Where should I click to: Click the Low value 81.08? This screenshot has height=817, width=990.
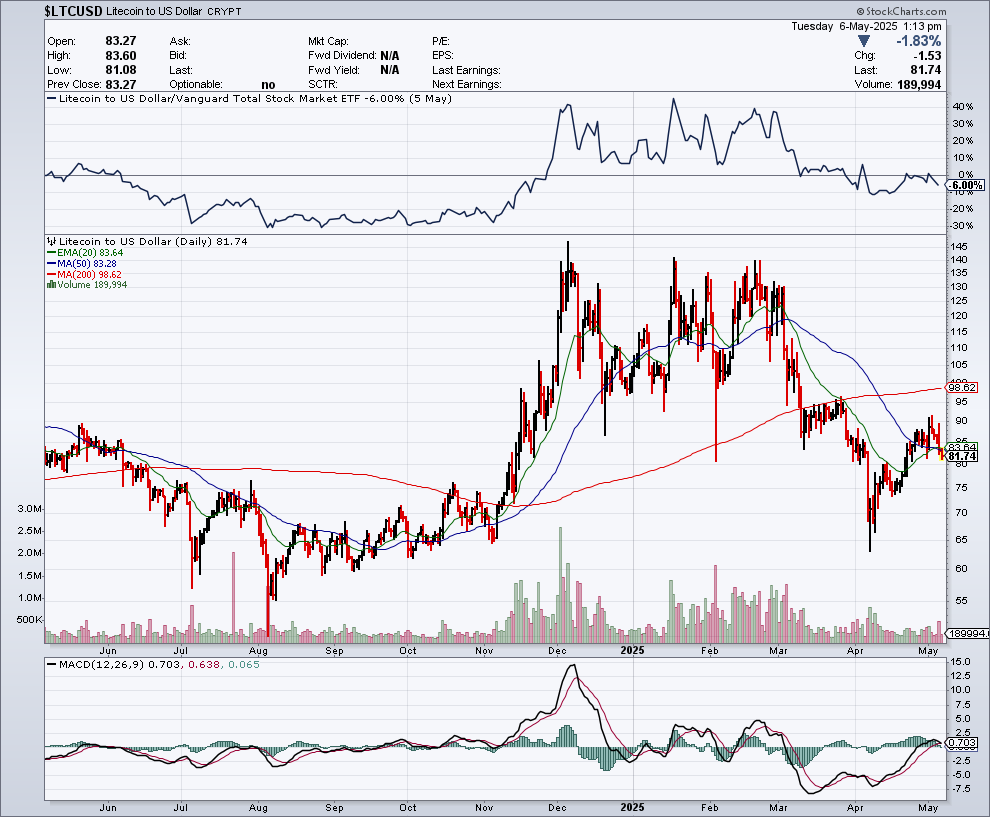(121, 69)
